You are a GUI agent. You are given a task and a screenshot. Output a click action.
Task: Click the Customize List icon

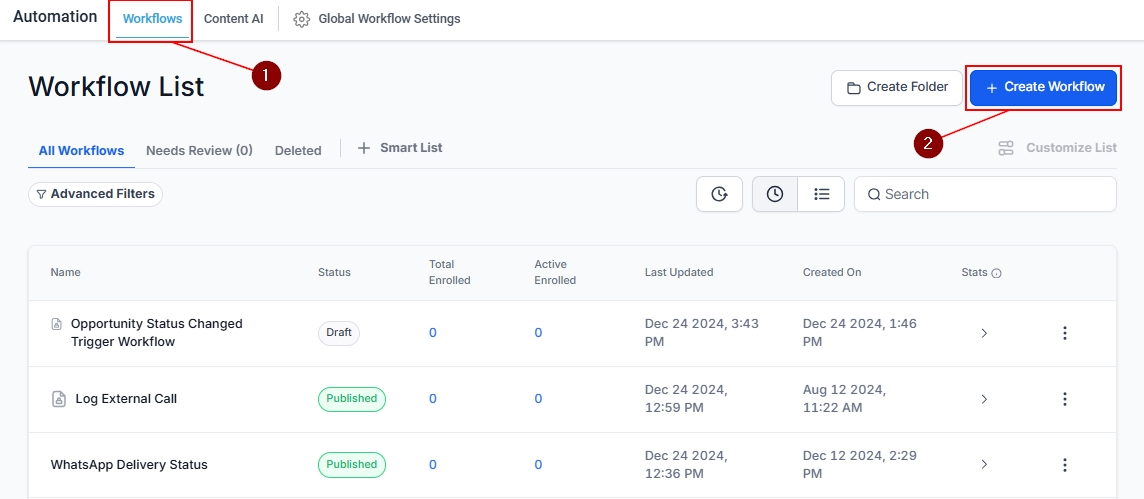pos(1006,148)
